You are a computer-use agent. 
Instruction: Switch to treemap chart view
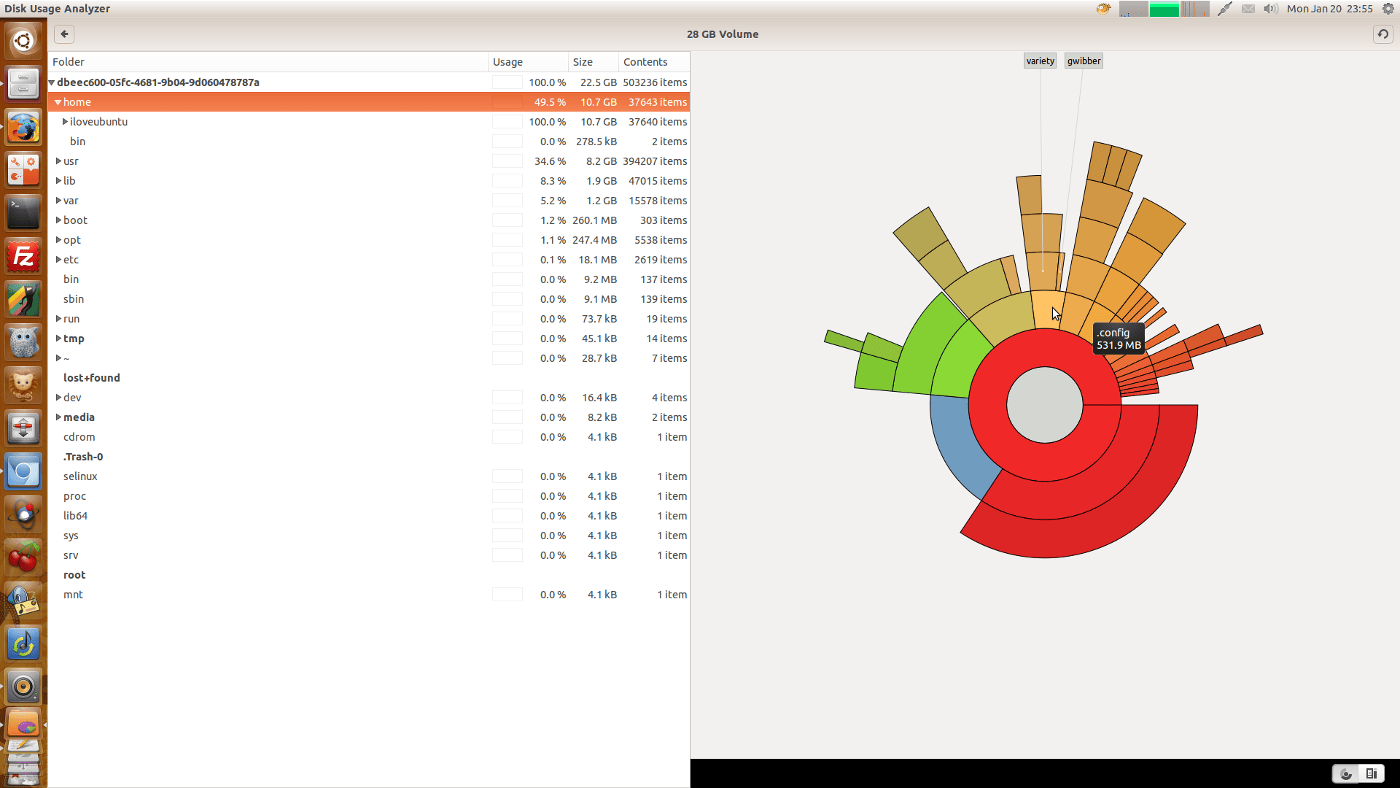(1372, 773)
